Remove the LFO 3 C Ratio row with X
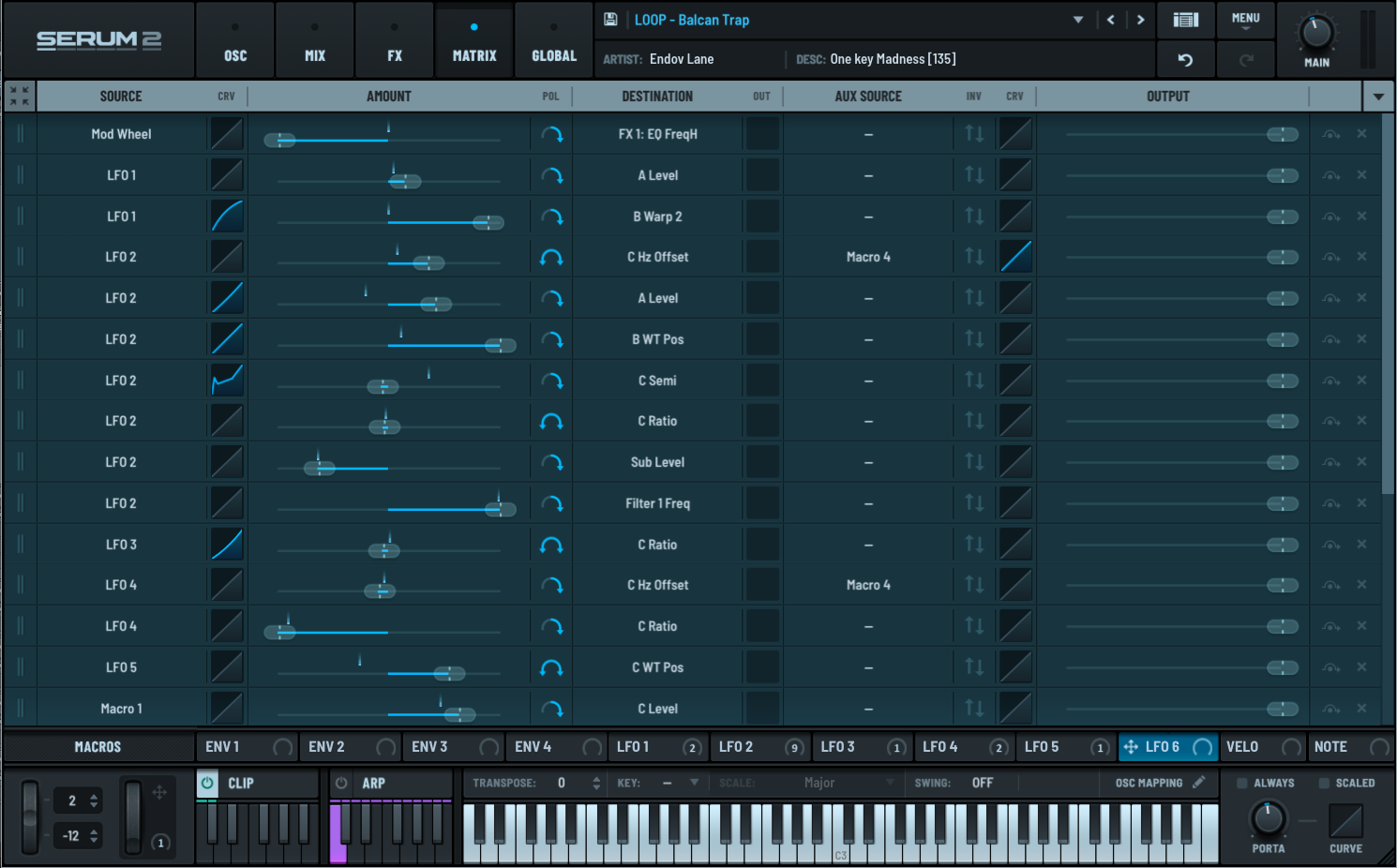 pos(1361,545)
